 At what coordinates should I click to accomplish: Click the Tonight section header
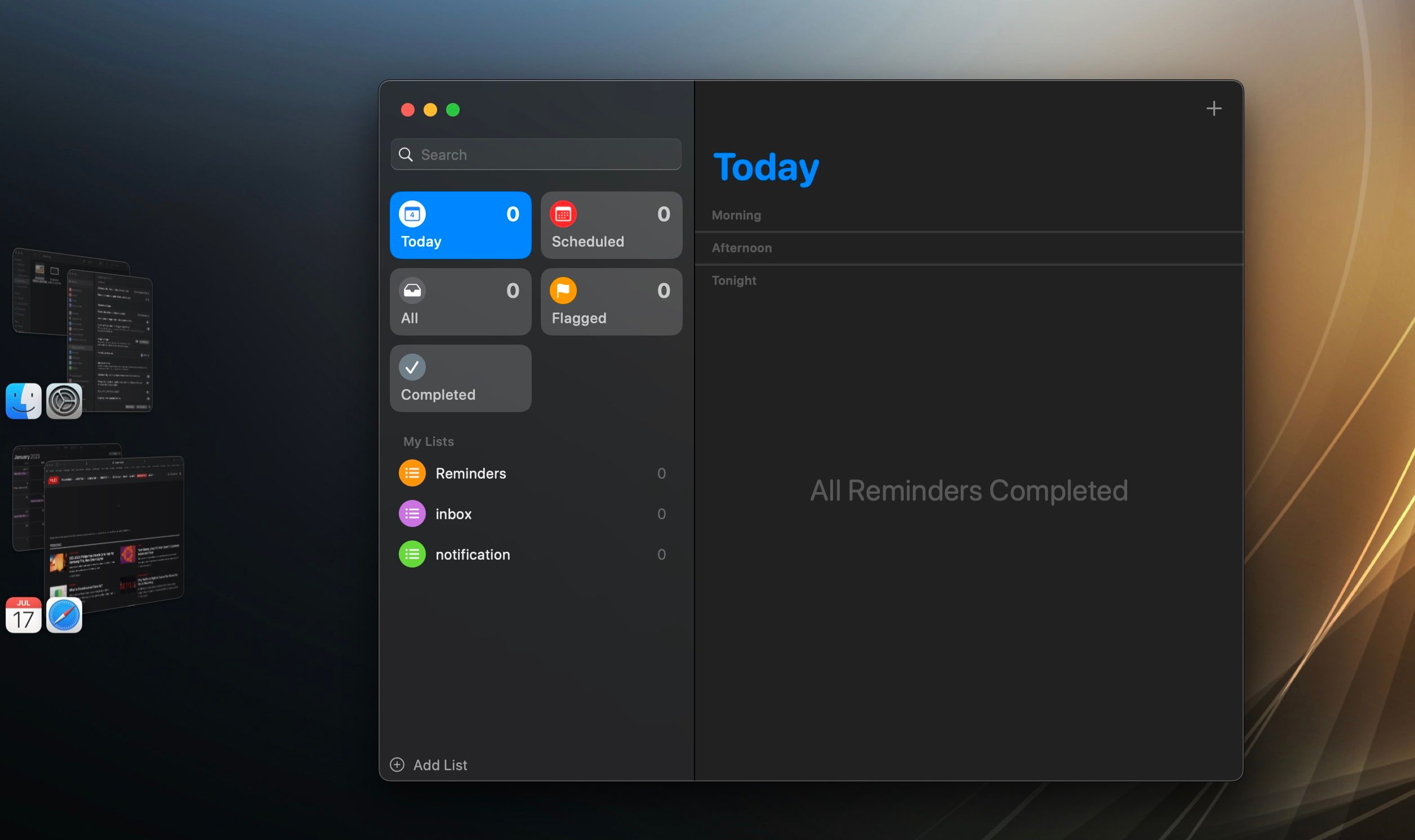coord(733,281)
